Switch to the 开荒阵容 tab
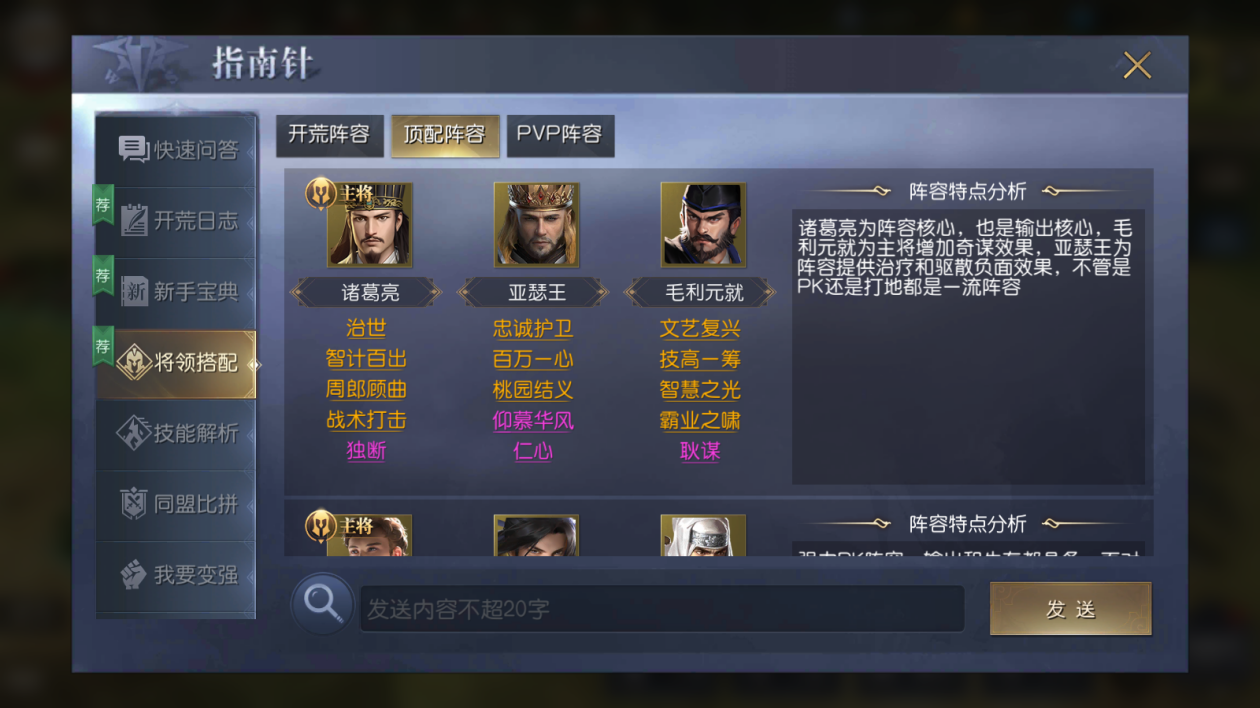The width and height of the screenshot is (1260, 708). (329, 135)
